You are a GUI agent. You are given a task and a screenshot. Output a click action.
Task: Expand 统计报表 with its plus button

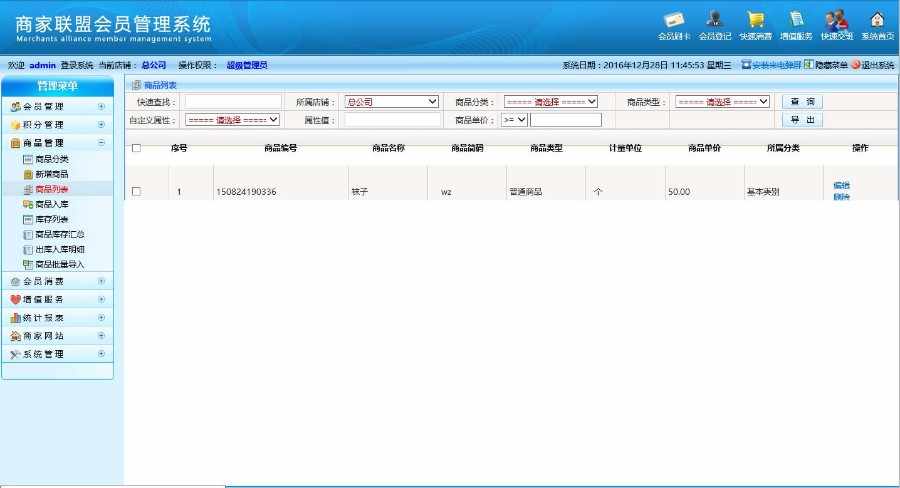[102, 317]
